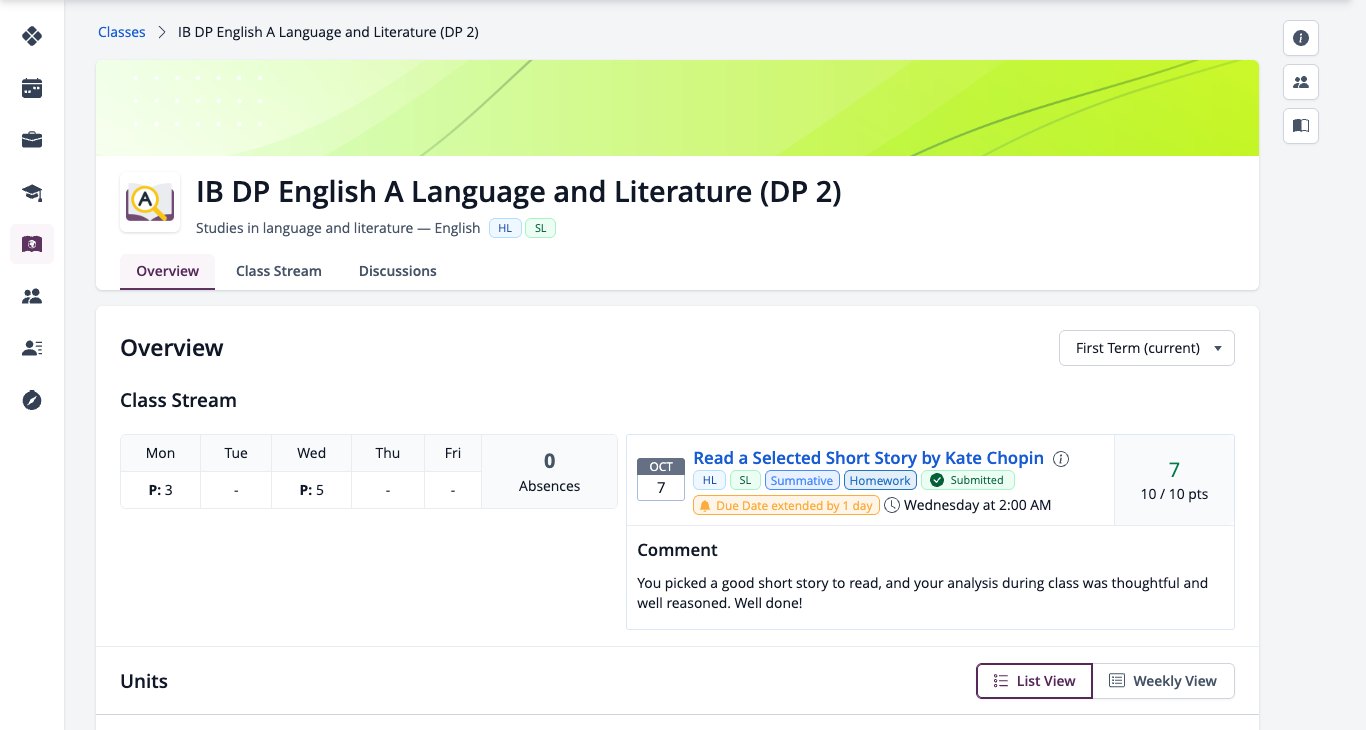The width and height of the screenshot is (1366, 730).
Task: Select the highlighted classes sidebar icon
Action: point(32,244)
